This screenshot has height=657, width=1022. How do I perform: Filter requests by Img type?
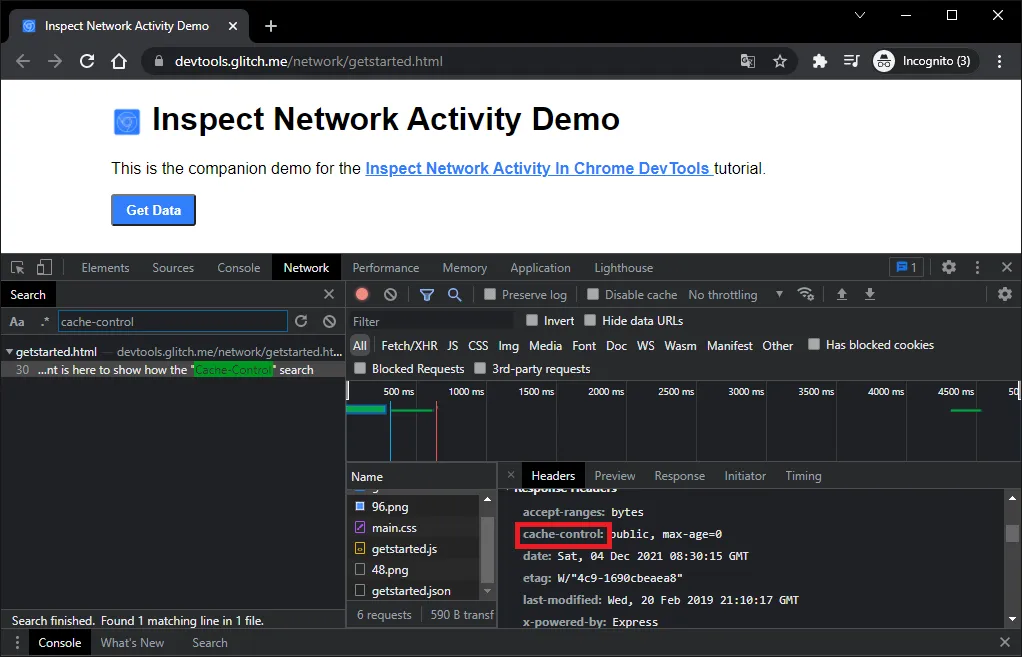[x=508, y=345]
